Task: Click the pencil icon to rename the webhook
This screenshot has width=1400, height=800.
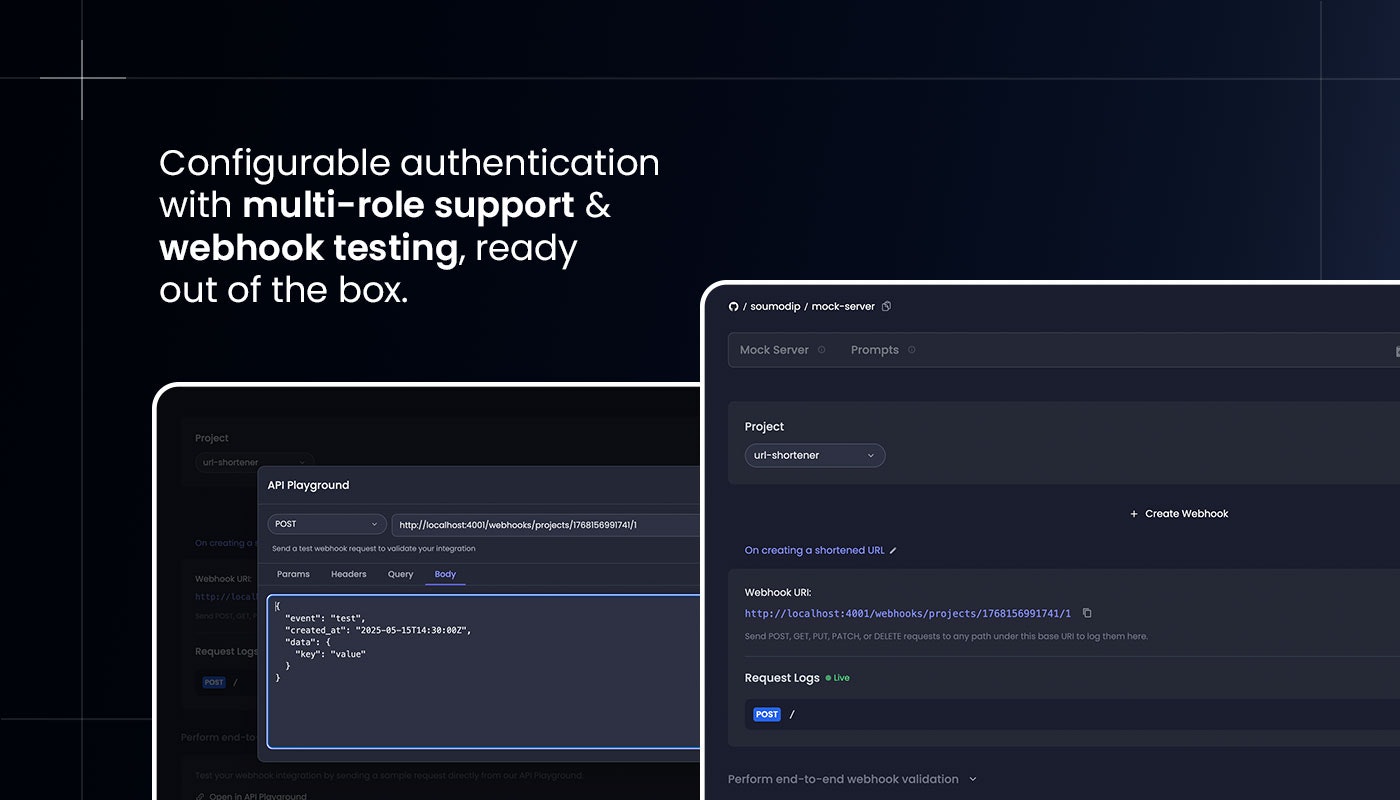Action: [894, 550]
